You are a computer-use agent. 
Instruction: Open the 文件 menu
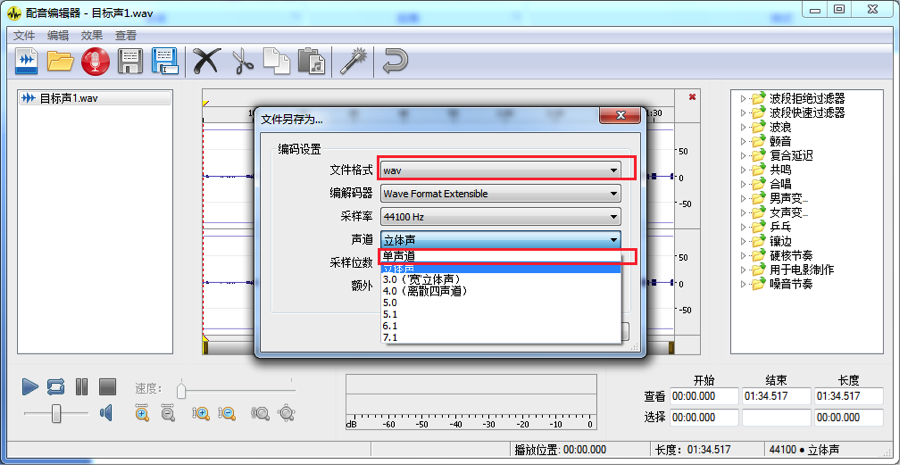[x=24, y=35]
